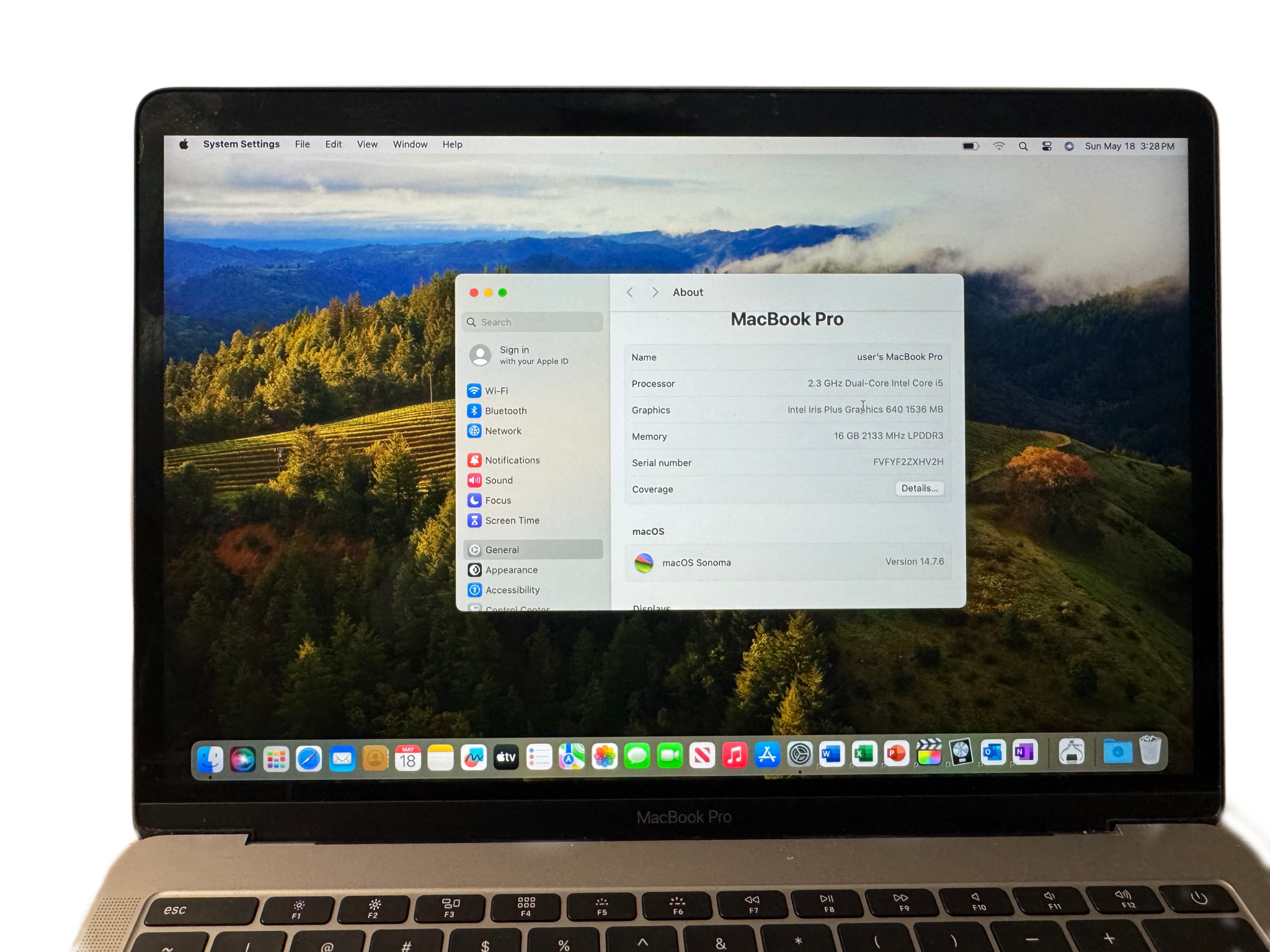Check battery status in menu bar
The width and height of the screenshot is (1270, 952).
[x=970, y=146]
